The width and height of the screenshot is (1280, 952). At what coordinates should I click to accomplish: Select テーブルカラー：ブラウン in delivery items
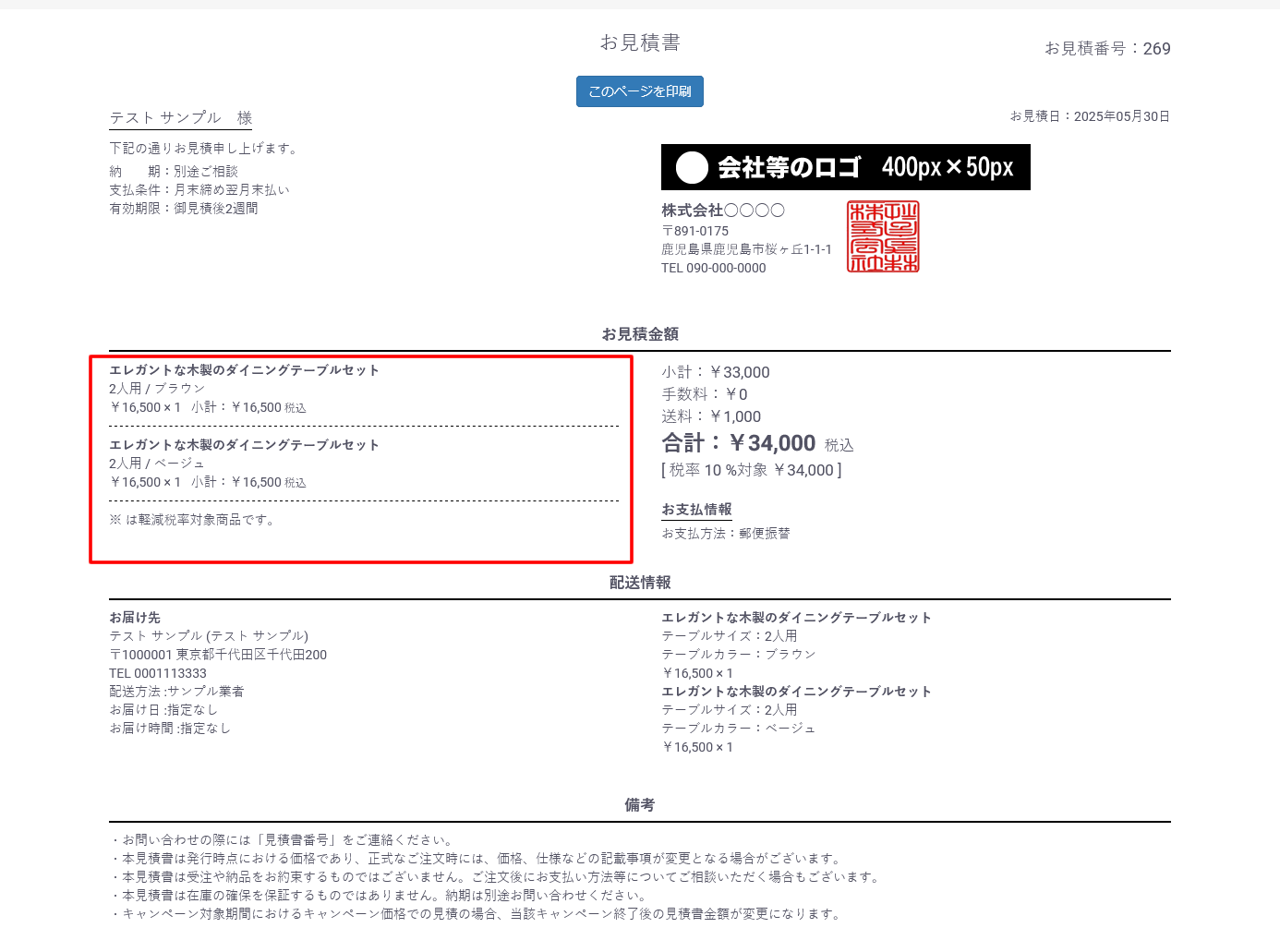pos(739,655)
